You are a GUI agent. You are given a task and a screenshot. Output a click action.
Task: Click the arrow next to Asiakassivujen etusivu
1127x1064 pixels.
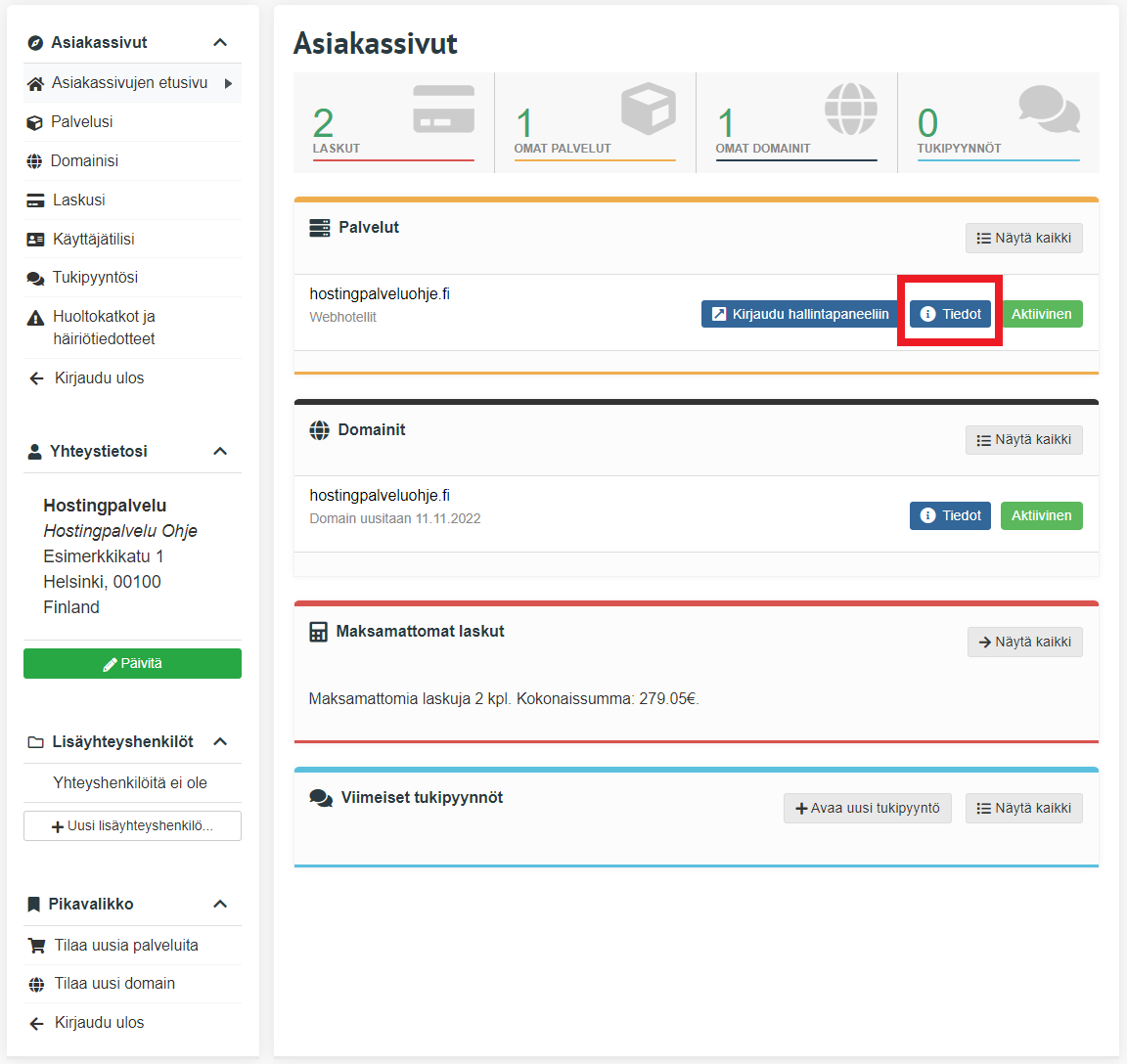click(229, 83)
